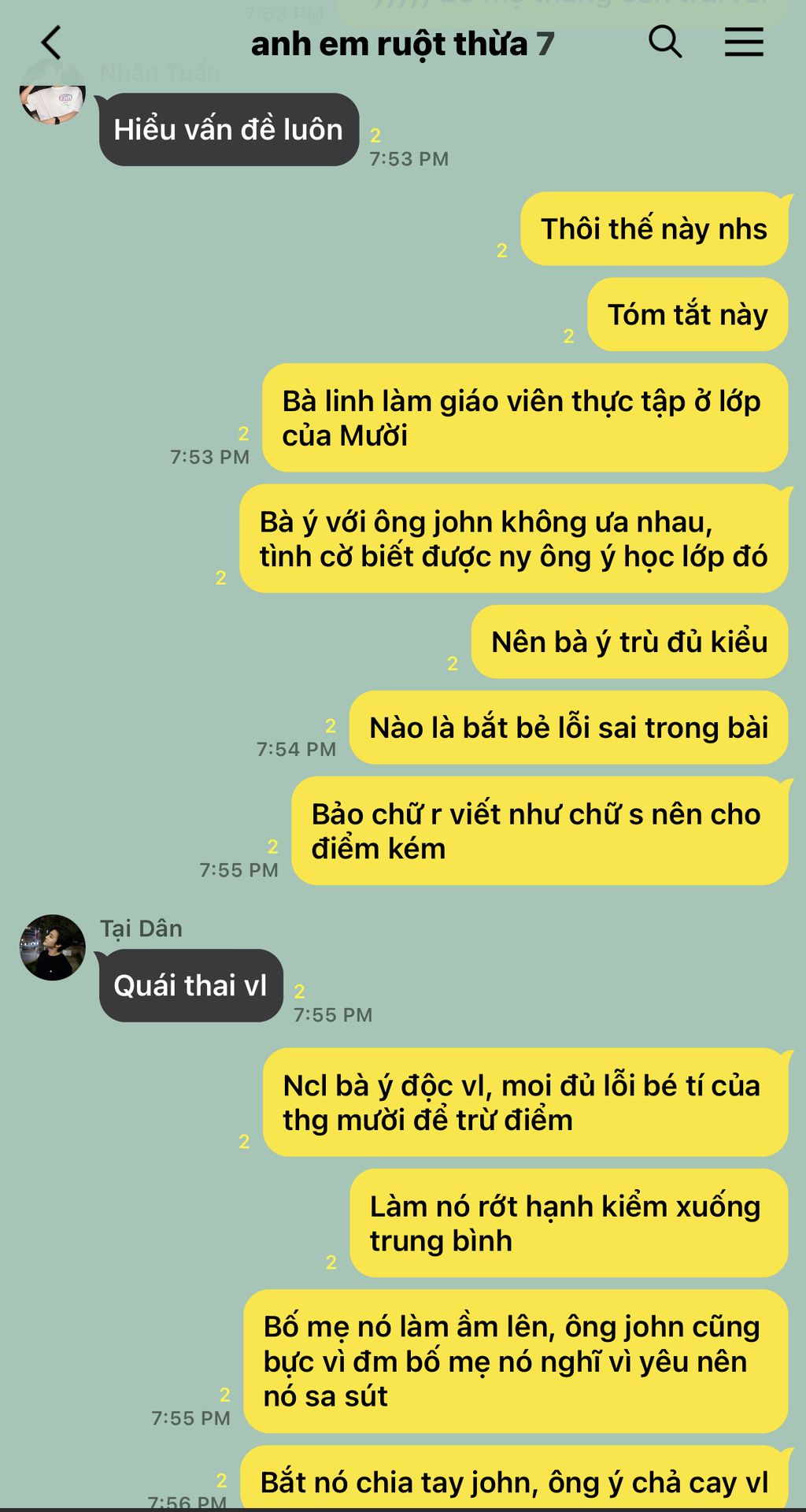Tap the 'Thôi thế này nhs' message

click(x=654, y=229)
